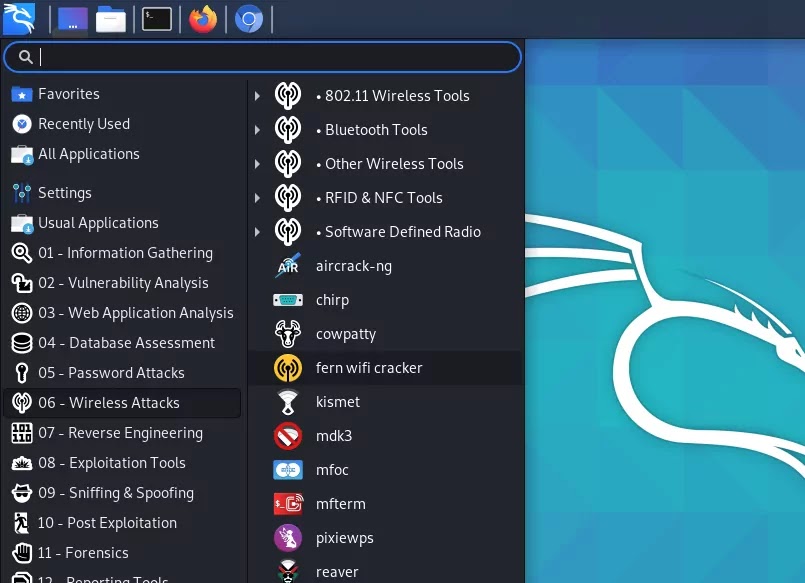Open the Kali dragon application menu
This screenshot has width=805, height=583.
[x=19, y=19]
